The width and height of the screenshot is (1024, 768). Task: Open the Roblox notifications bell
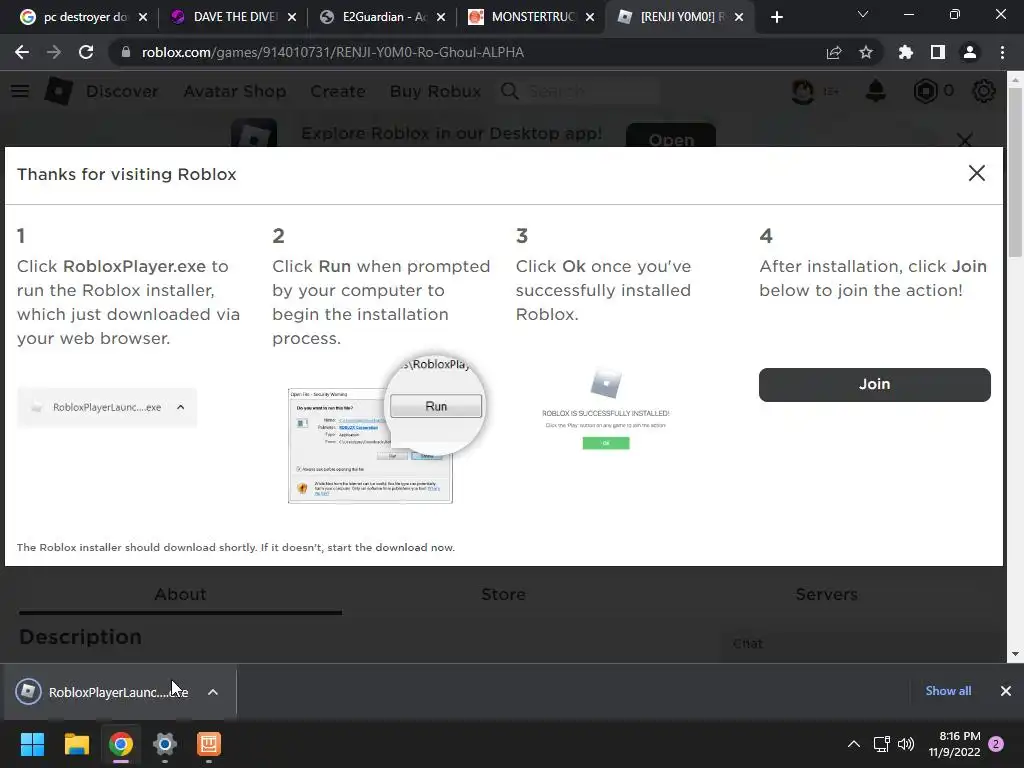(875, 91)
